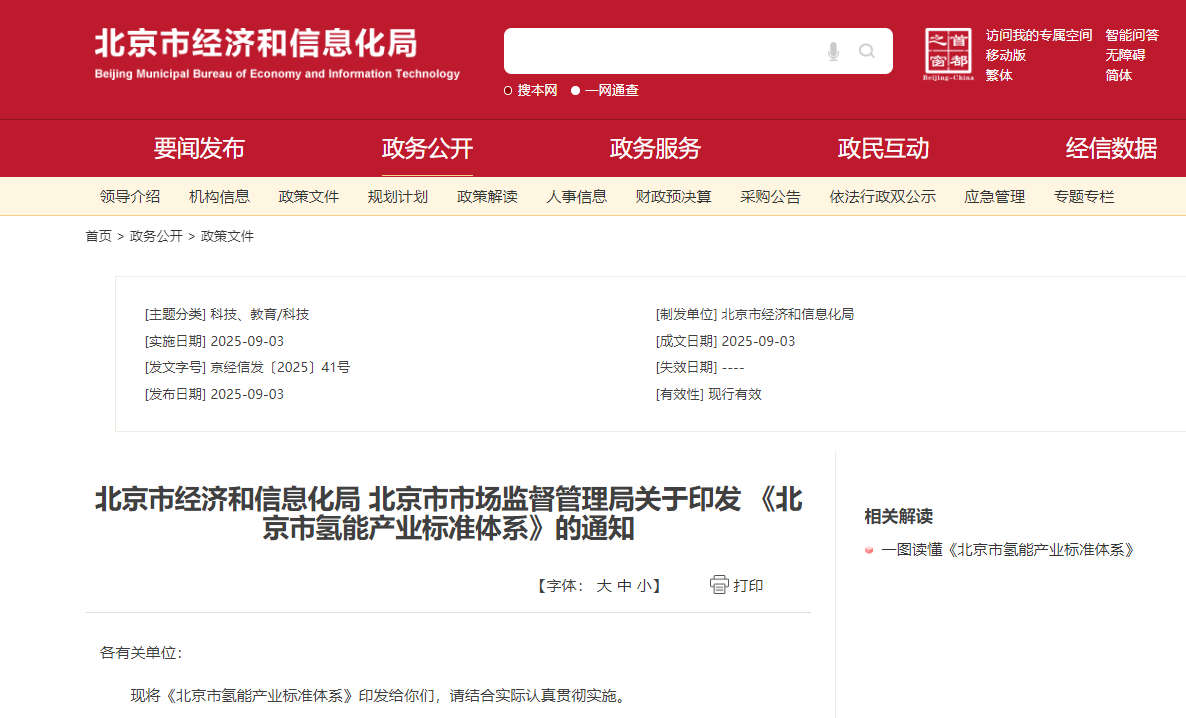This screenshot has width=1186, height=718.
Task: Click the microphone voice search icon
Action: (x=833, y=51)
